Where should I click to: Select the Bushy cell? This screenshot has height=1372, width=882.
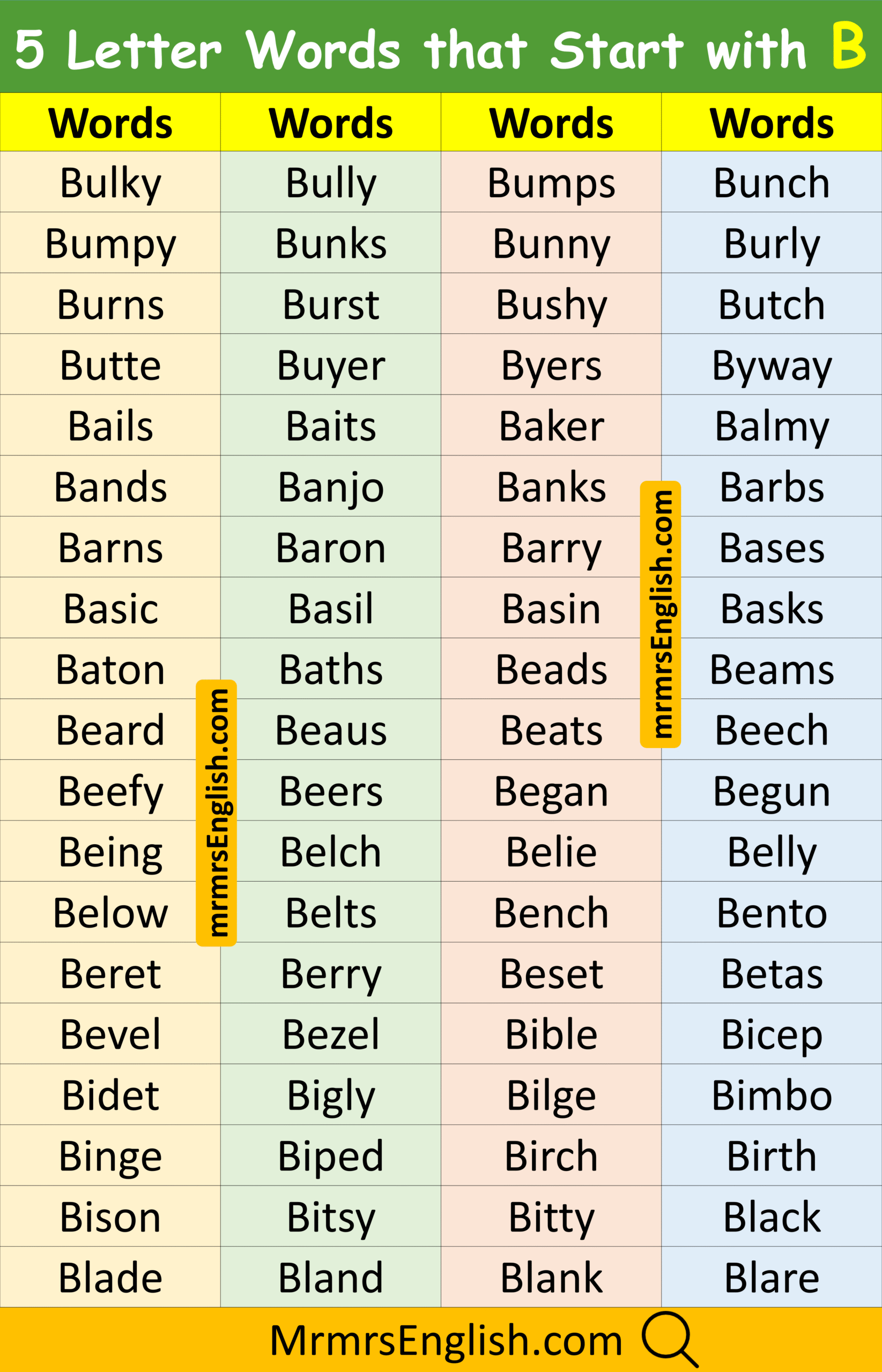551,304
